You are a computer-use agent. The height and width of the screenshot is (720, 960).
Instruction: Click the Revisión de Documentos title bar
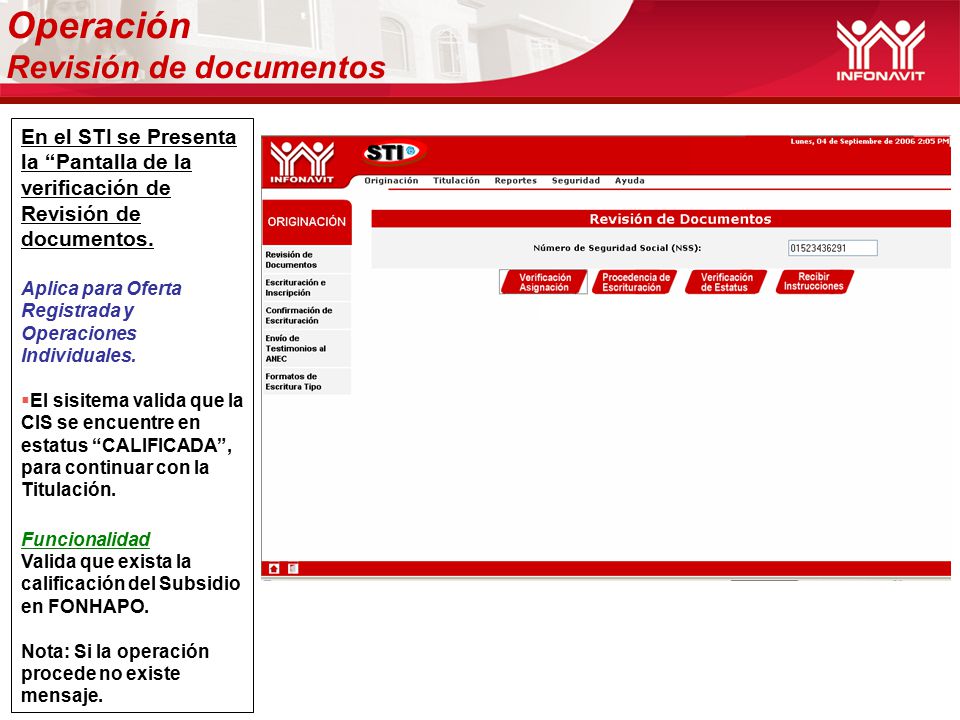click(x=661, y=219)
